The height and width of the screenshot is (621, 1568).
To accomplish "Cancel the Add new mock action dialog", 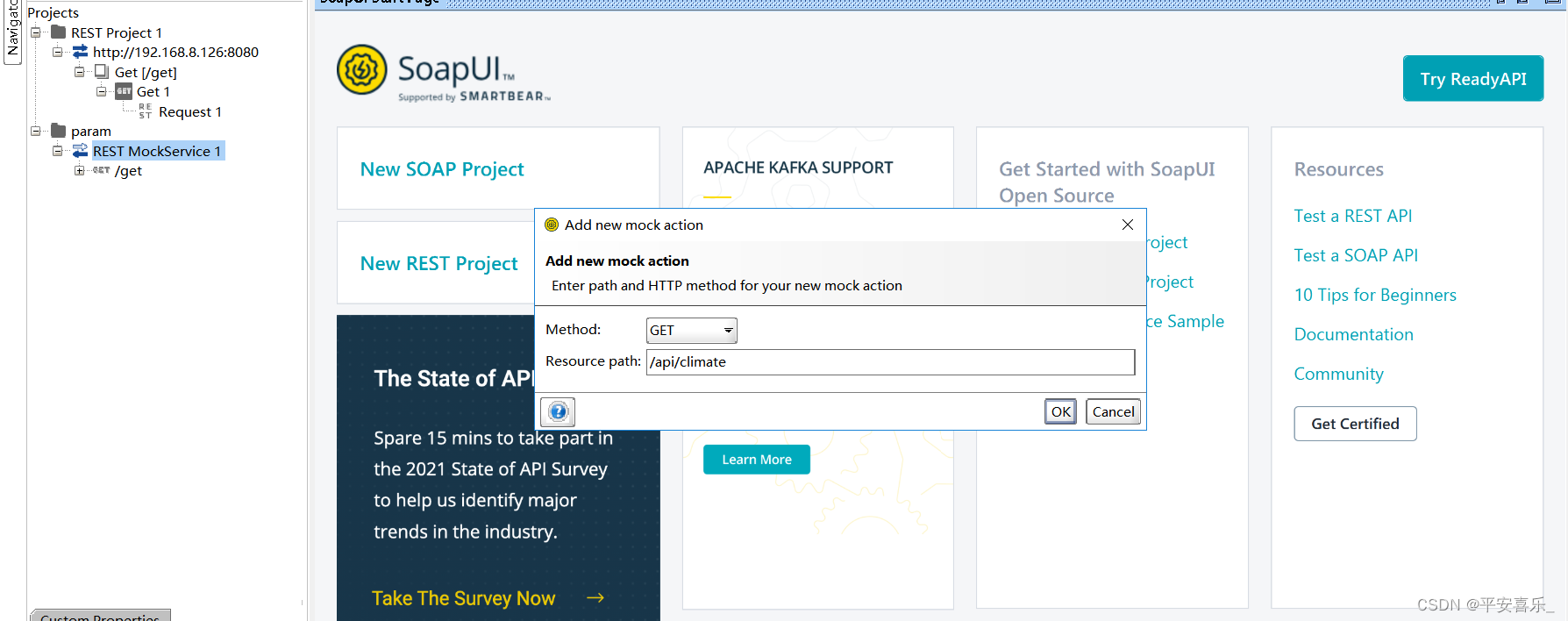I will (x=1113, y=411).
